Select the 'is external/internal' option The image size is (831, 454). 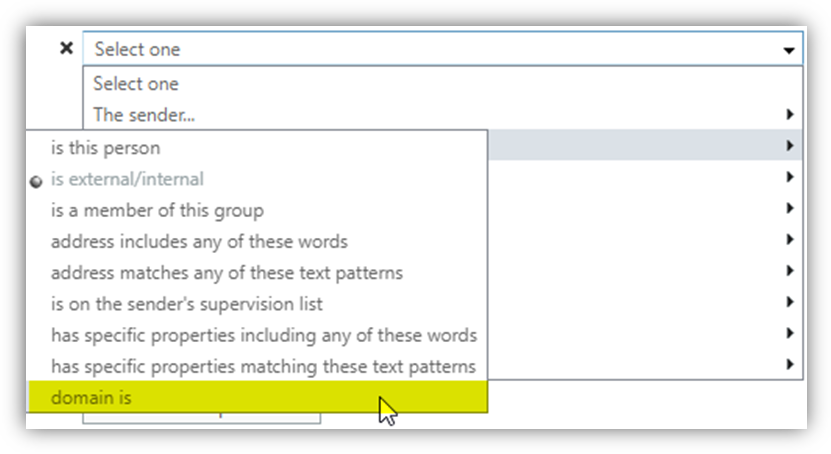point(127,180)
